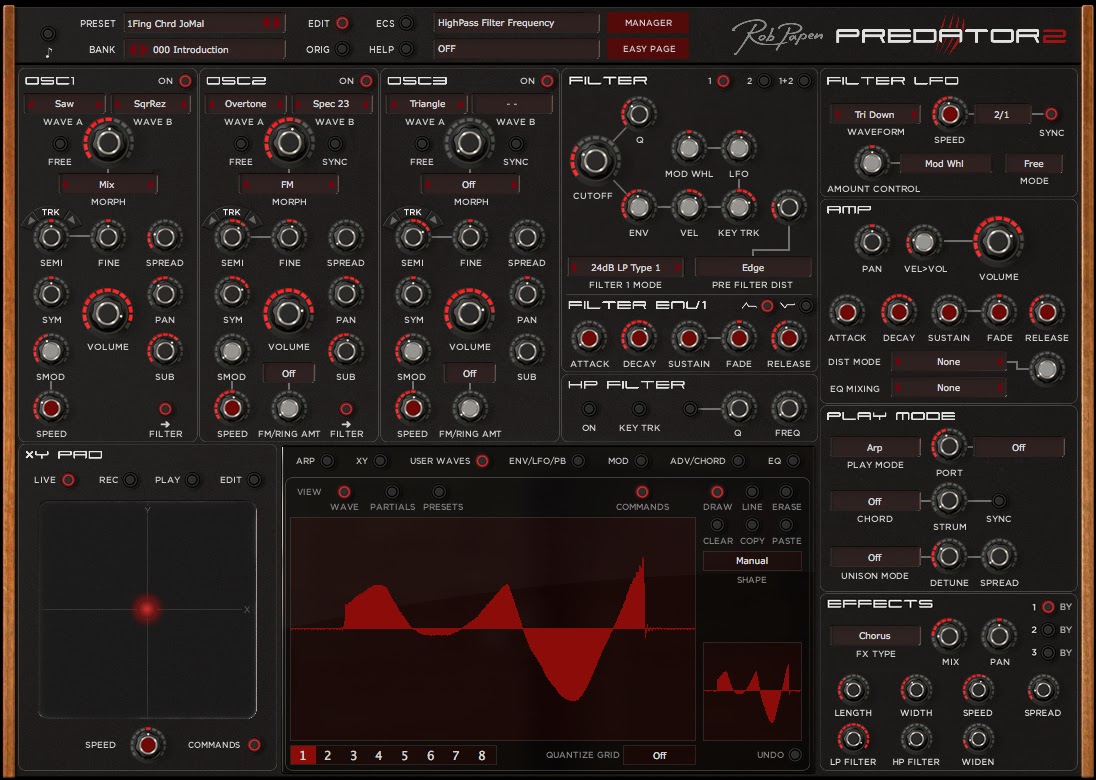Click the OSC3 PAN knob

click(526, 294)
